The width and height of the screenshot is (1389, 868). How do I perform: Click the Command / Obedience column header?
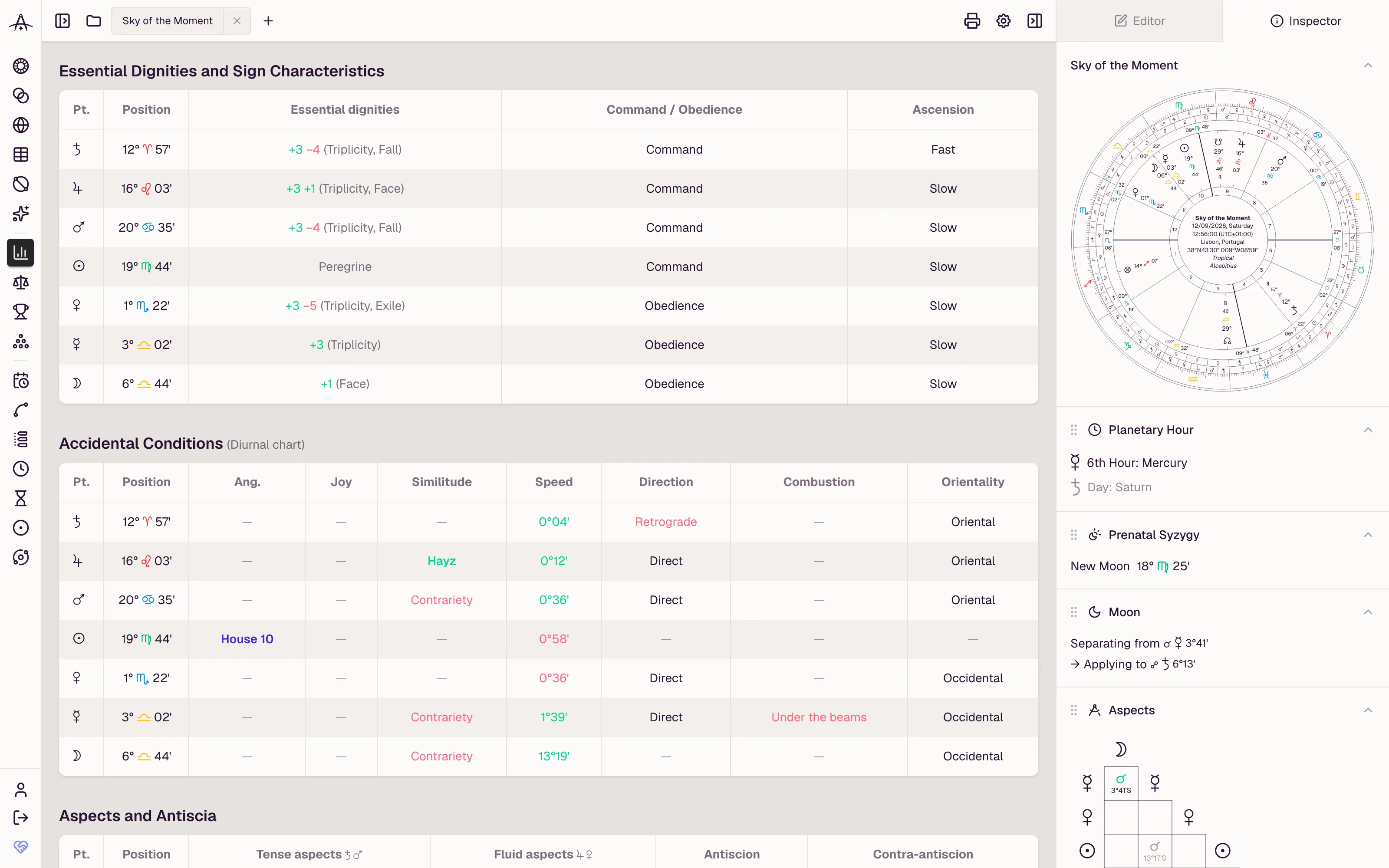point(674,110)
